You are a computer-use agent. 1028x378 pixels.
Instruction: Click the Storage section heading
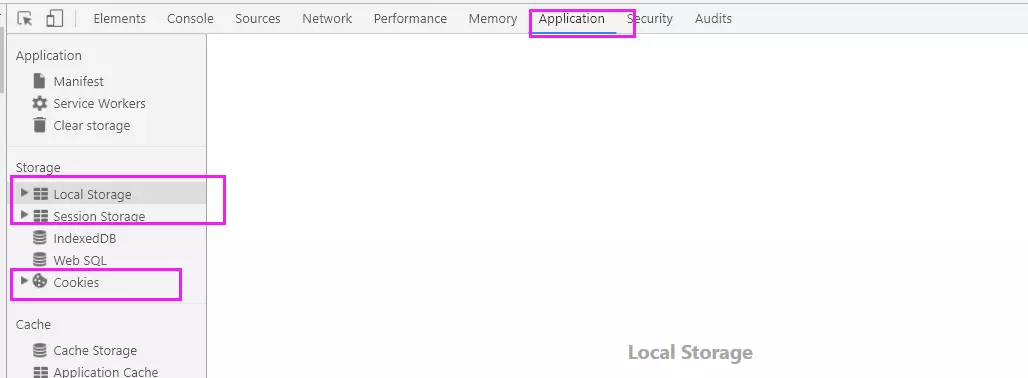coord(38,168)
